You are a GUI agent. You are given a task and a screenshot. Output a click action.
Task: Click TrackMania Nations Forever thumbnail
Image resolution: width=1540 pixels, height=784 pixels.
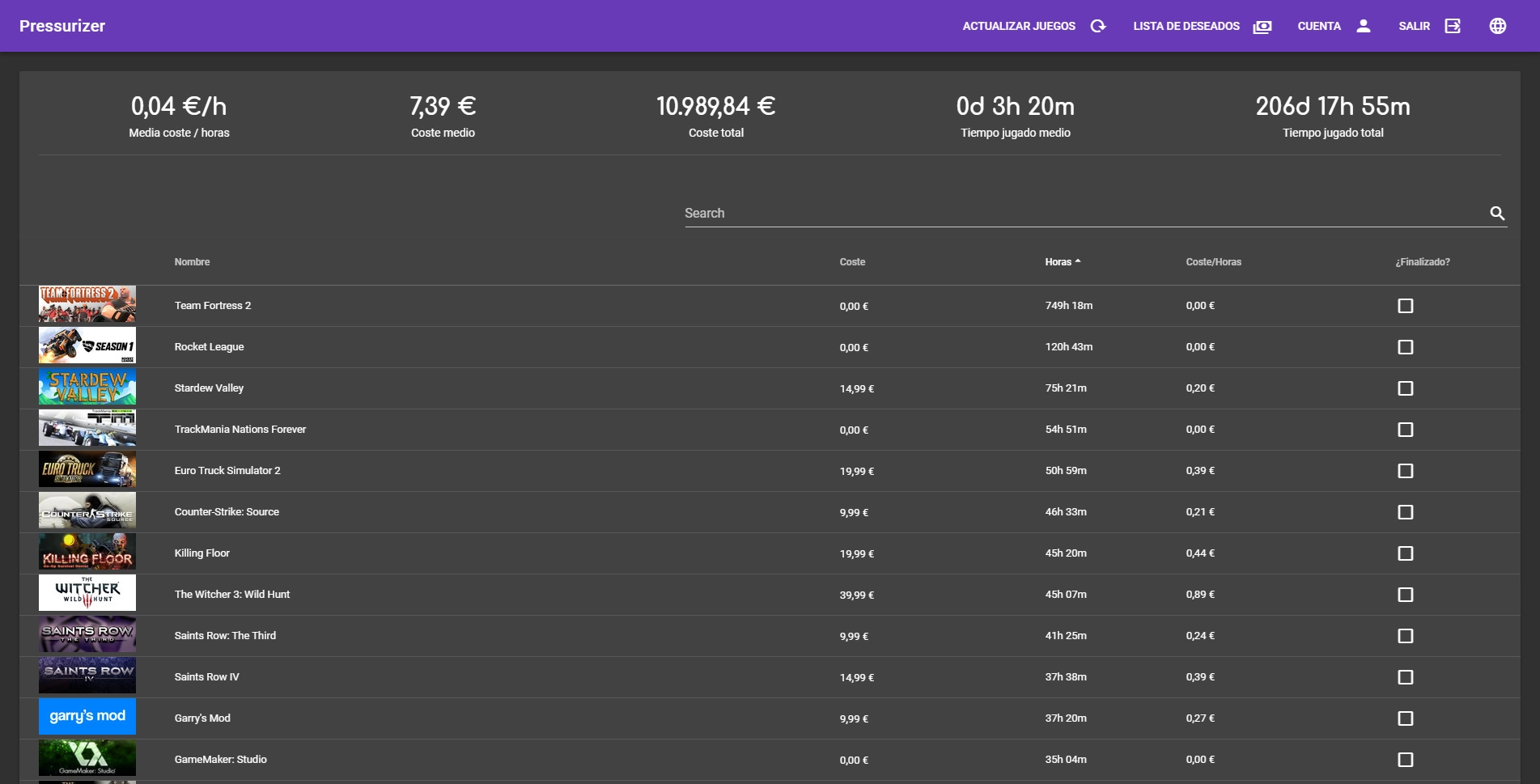(87, 428)
